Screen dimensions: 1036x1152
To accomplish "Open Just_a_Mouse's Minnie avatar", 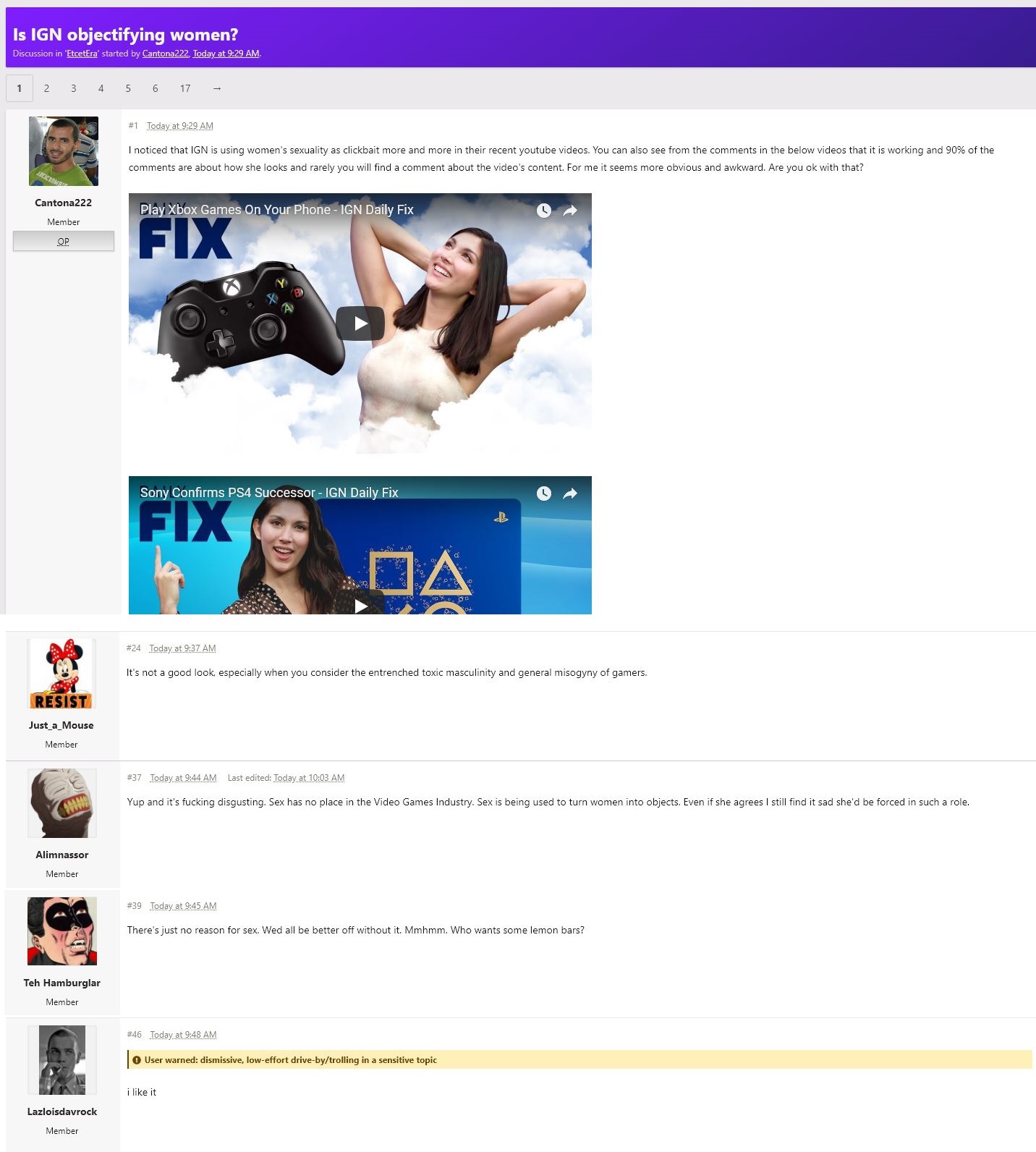I will [x=61, y=674].
